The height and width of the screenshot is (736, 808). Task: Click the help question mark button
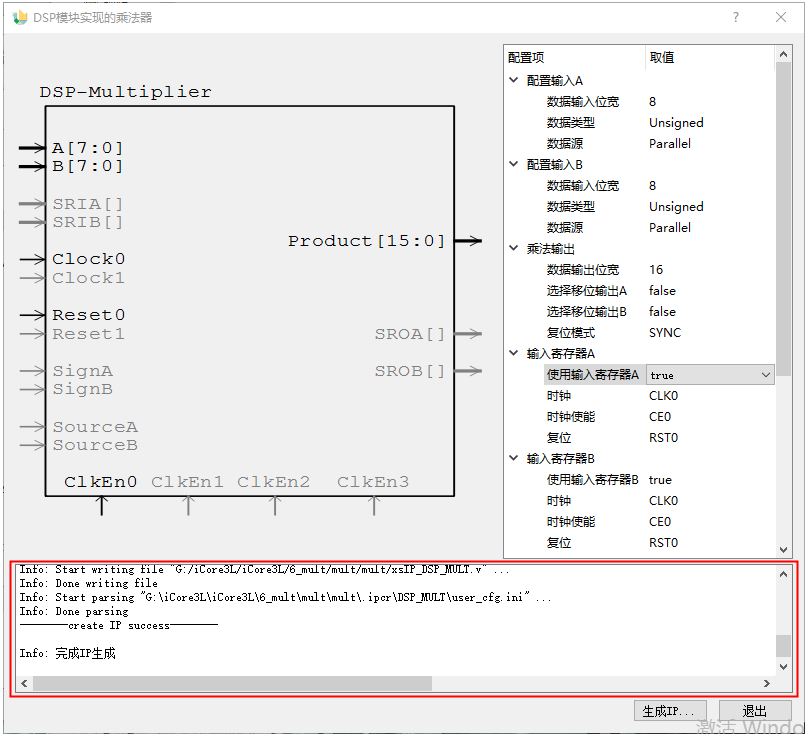click(736, 17)
